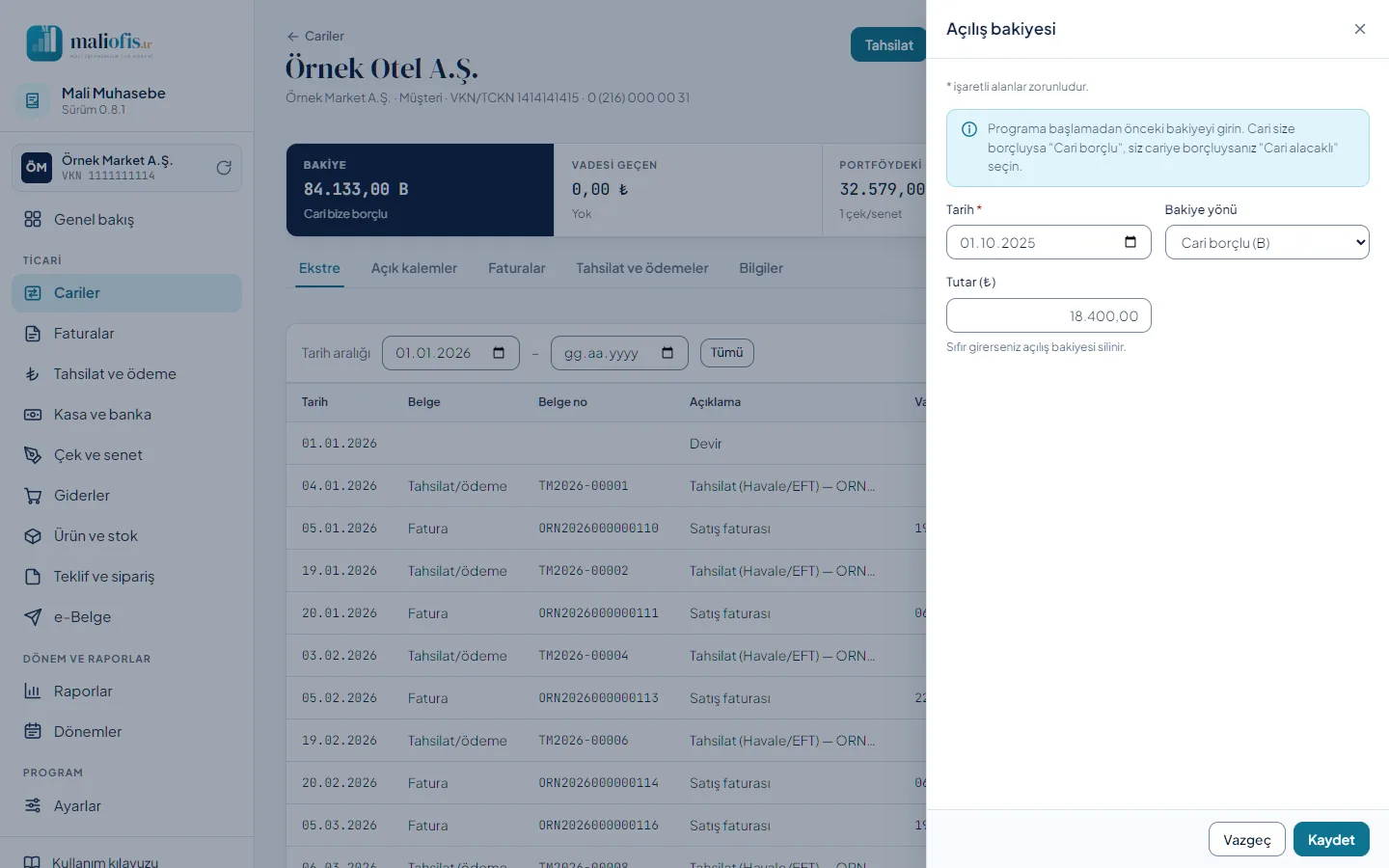1389x868 pixels.
Task: Click the Tutar (₺) amount field
Action: pyautogui.click(x=1049, y=315)
